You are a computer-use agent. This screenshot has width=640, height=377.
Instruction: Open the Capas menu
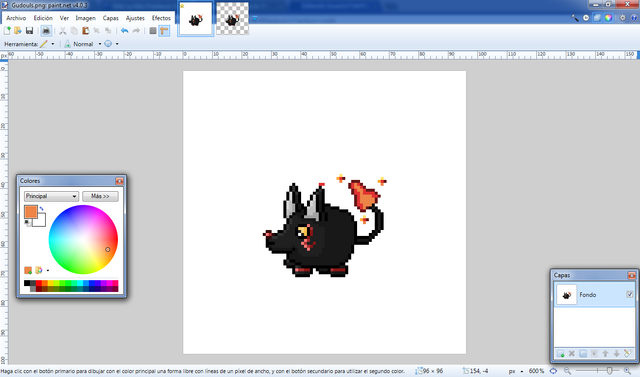tap(111, 18)
